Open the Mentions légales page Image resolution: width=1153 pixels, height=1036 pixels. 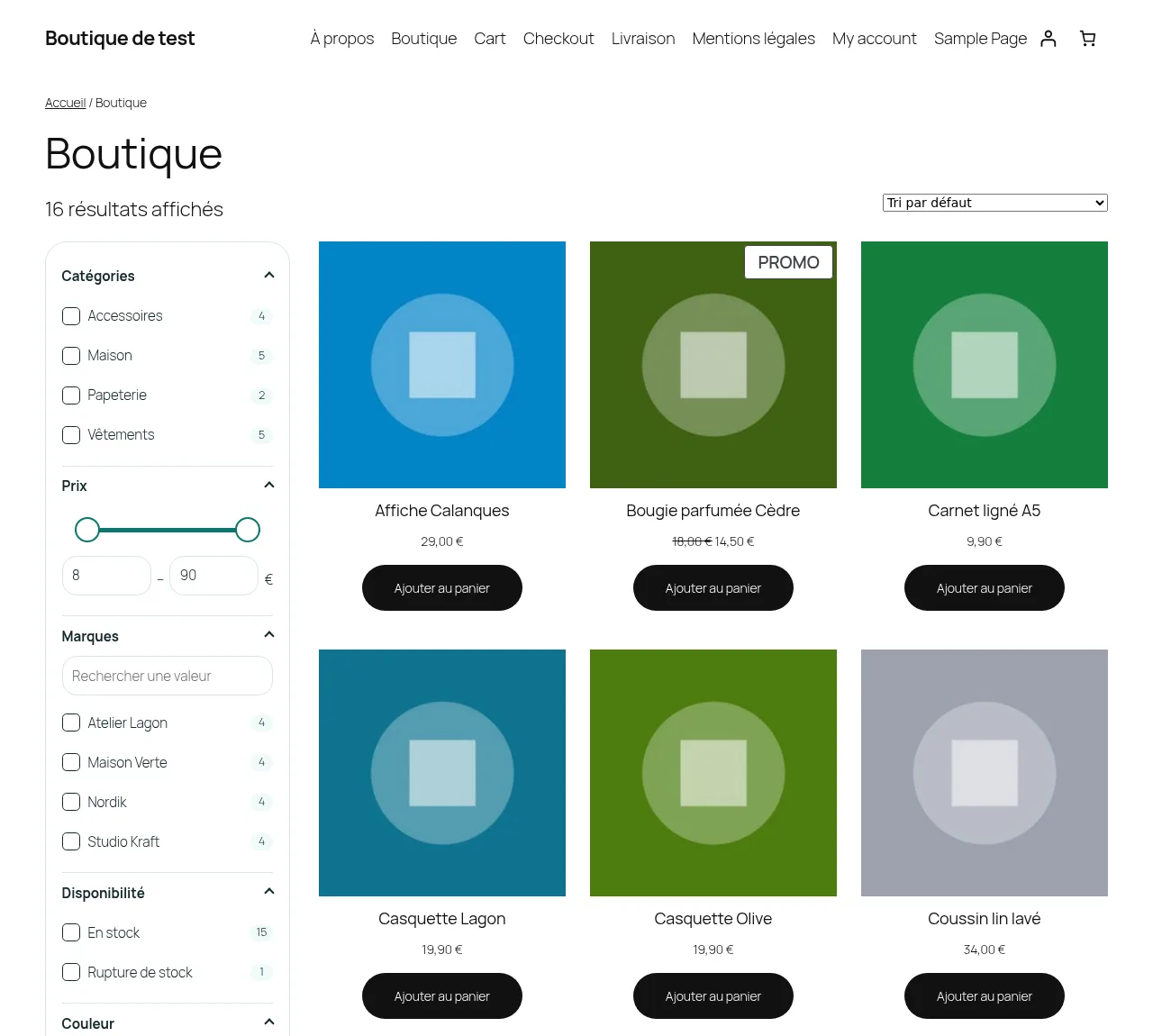click(x=754, y=39)
